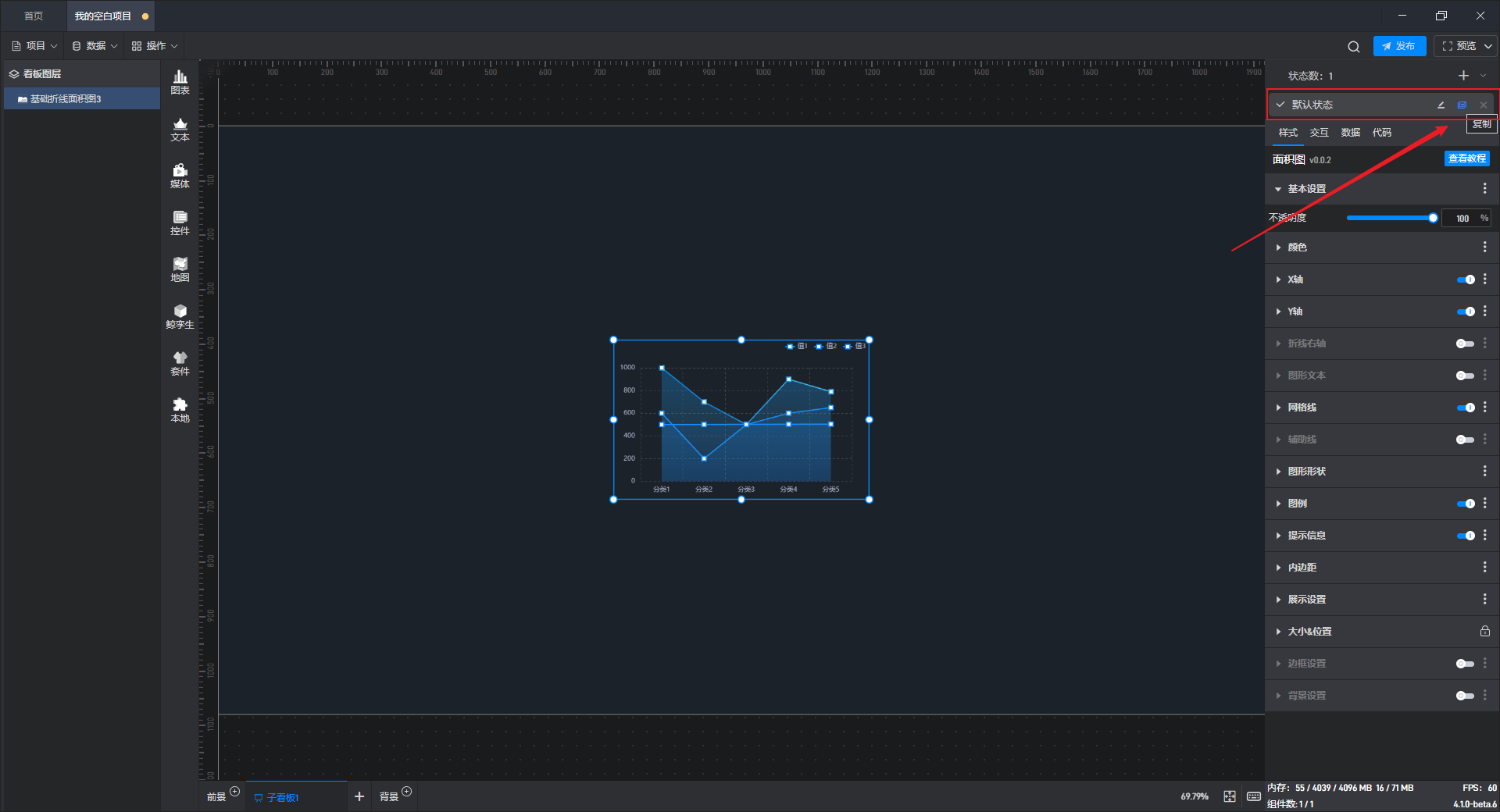Click the 查看教程 tutorial button

1466,158
